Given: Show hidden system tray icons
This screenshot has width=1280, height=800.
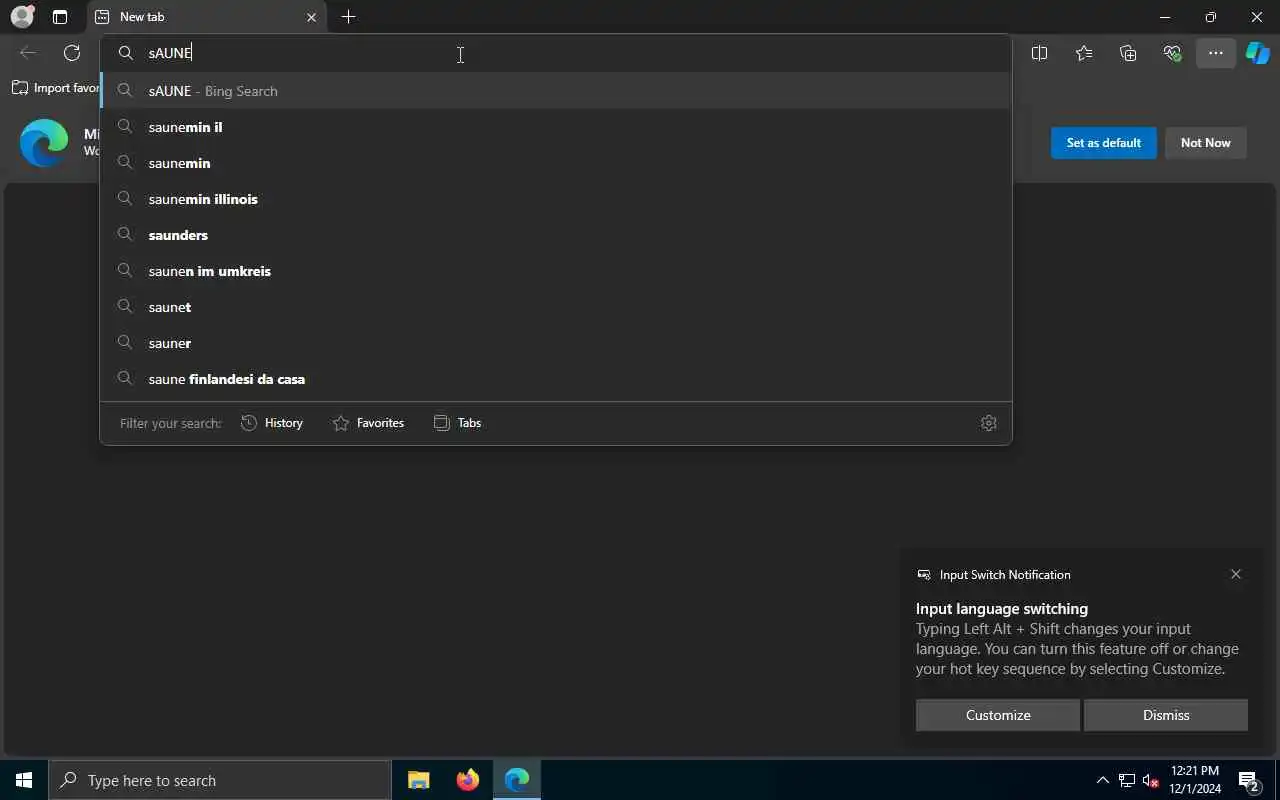Looking at the screenshot, I should pos(1103,780).
